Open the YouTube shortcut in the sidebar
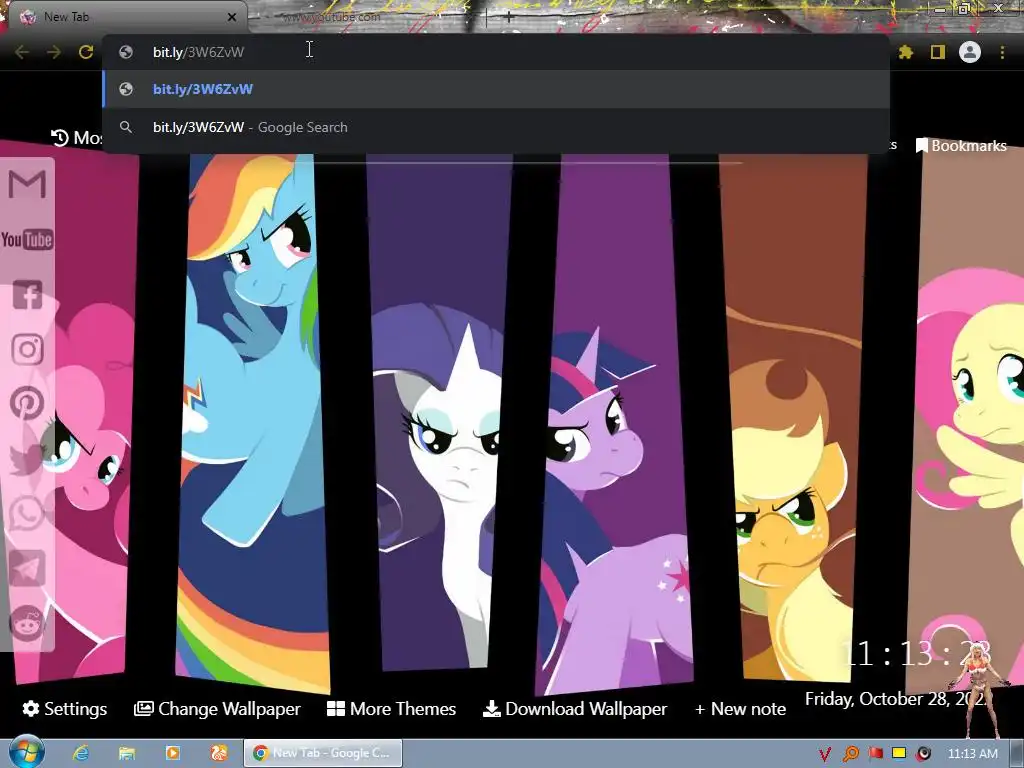The height and width of the screenshot is (768, 1024). pyautogui.click(x=27, y=240)
